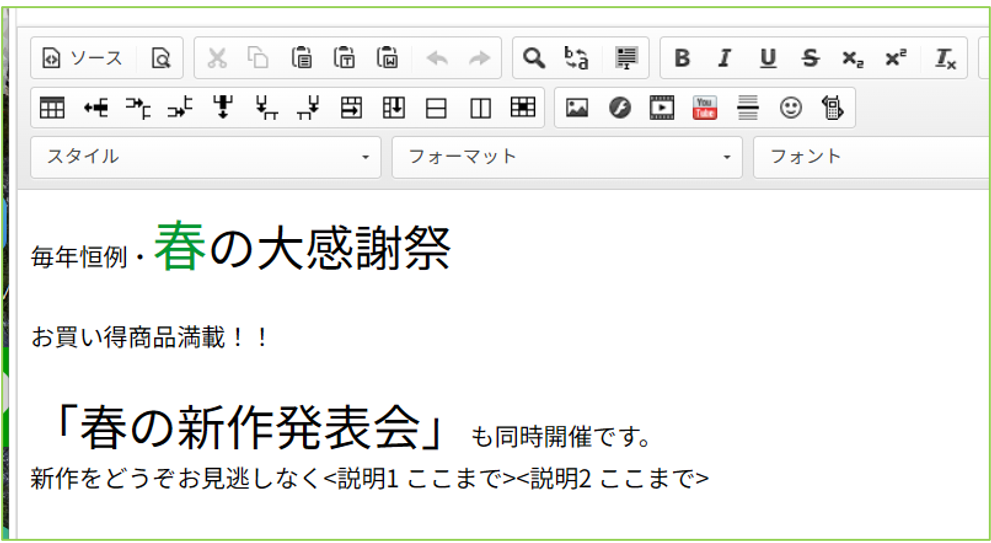
Task: Click the Flash embed icon
Action: tap(619, 108)
